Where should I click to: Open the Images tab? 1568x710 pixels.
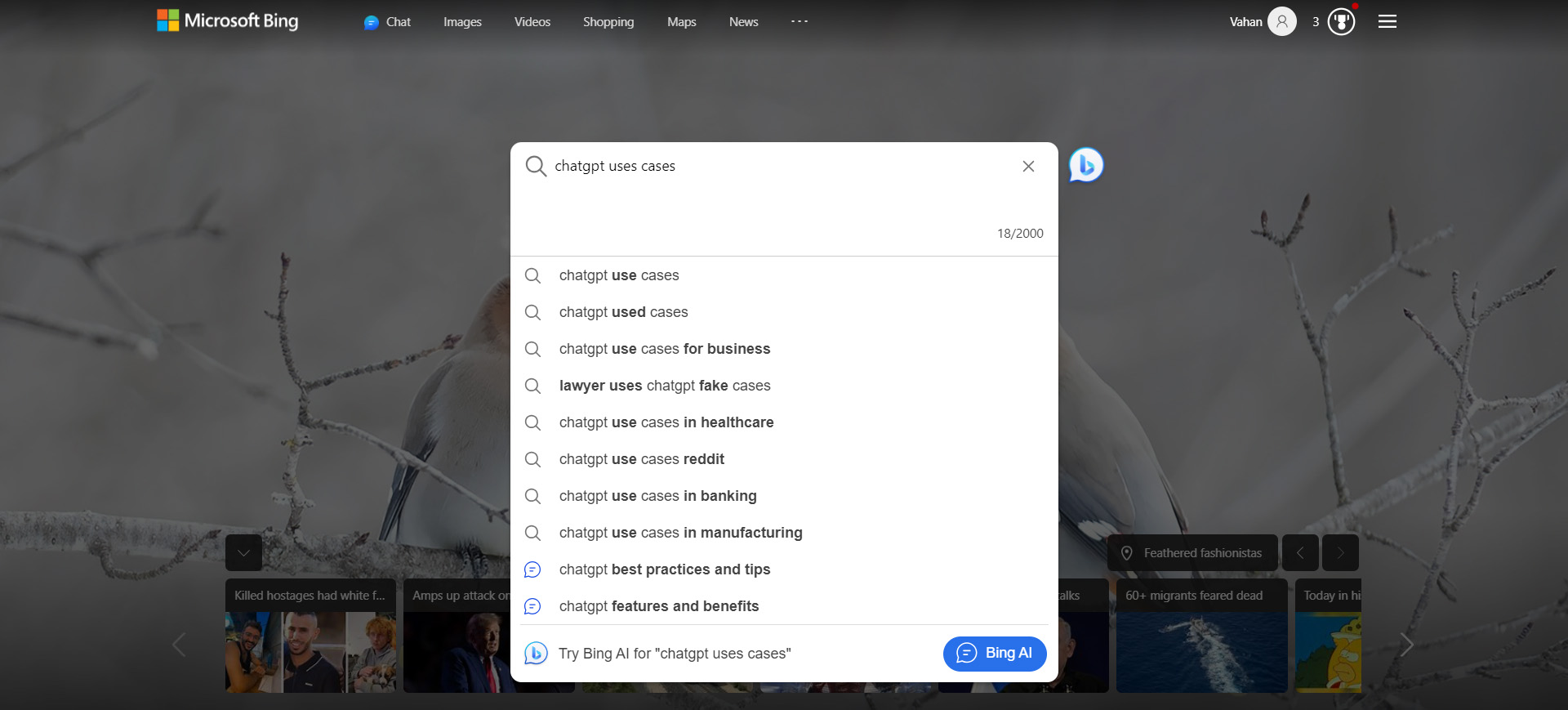click(462, 22)
